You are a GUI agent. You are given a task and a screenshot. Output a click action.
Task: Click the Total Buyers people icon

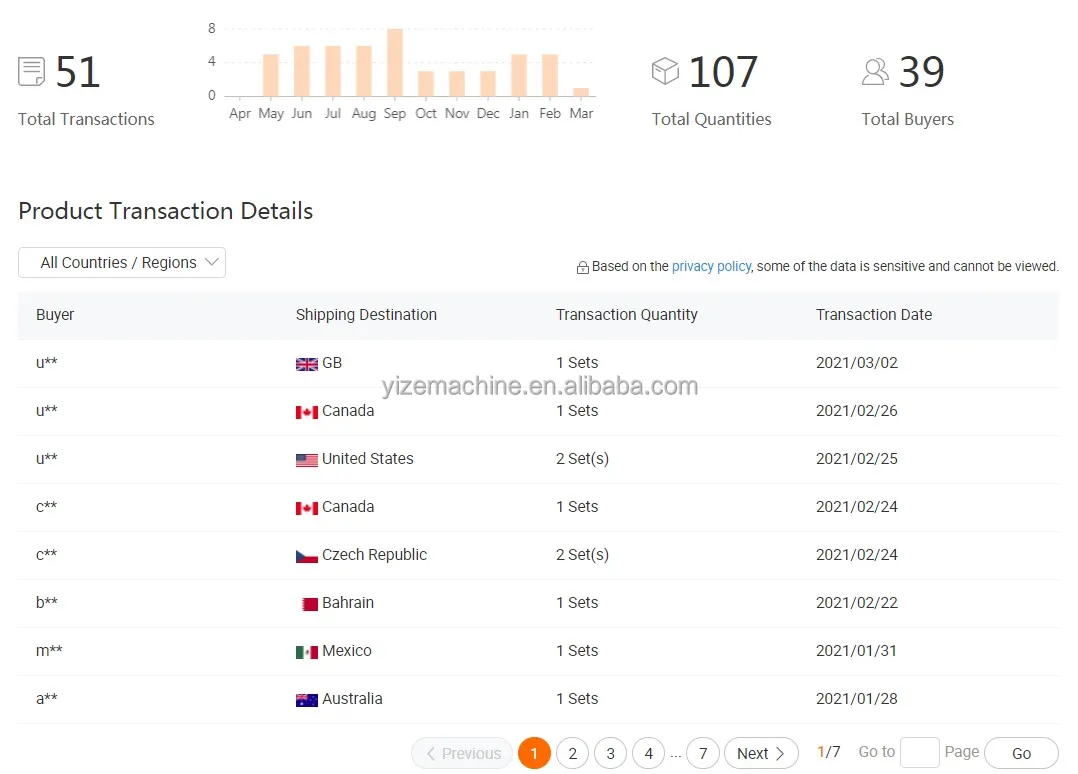874,71
